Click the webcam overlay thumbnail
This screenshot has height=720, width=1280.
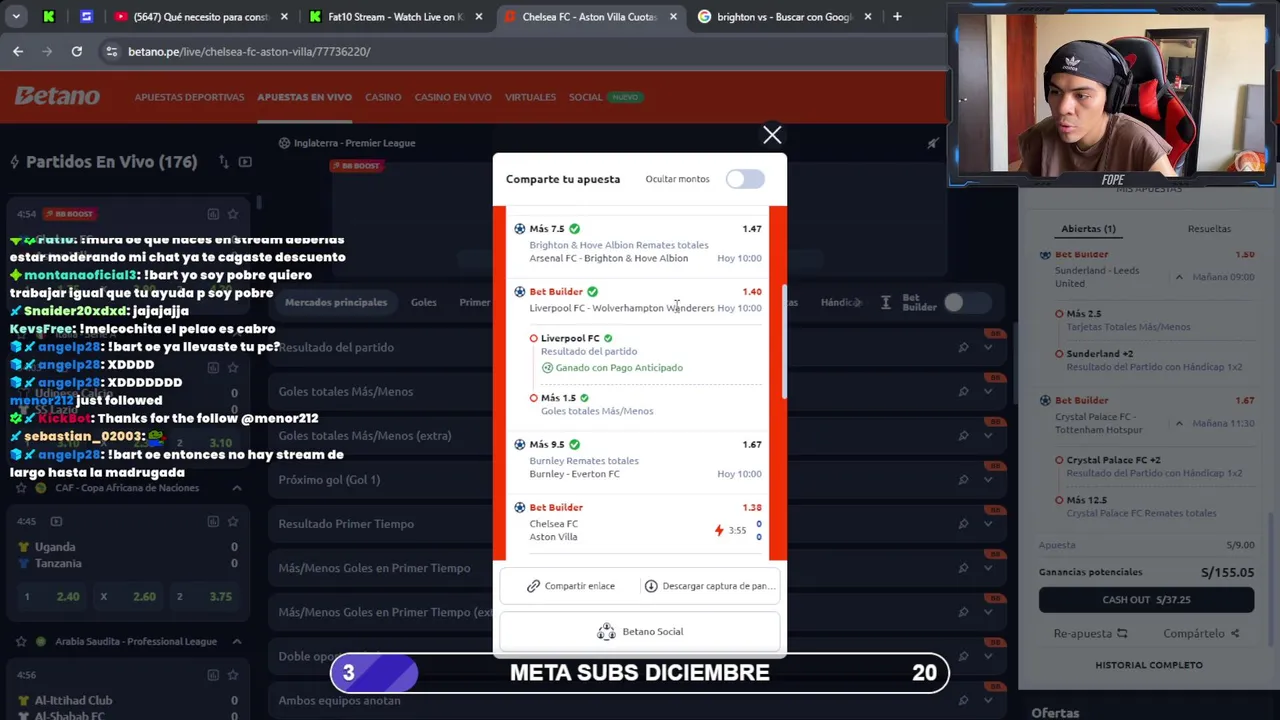pyautogui.click(x=1112, y=95)
